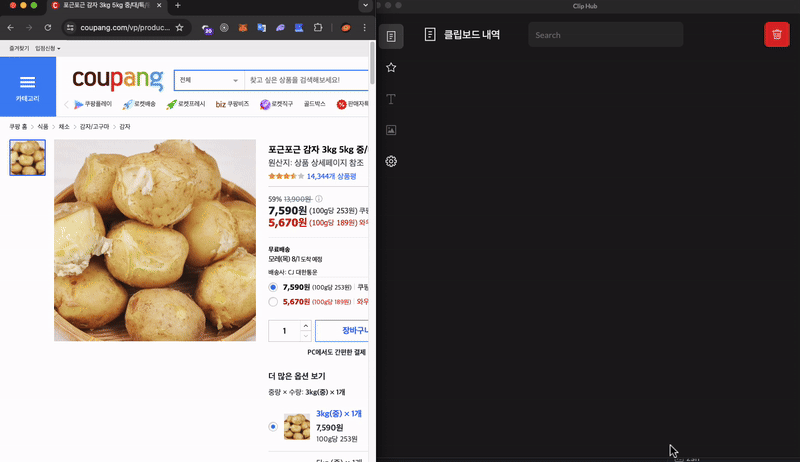Click the purple feather extension icon
800x462 pixels.
pos(280,28)
